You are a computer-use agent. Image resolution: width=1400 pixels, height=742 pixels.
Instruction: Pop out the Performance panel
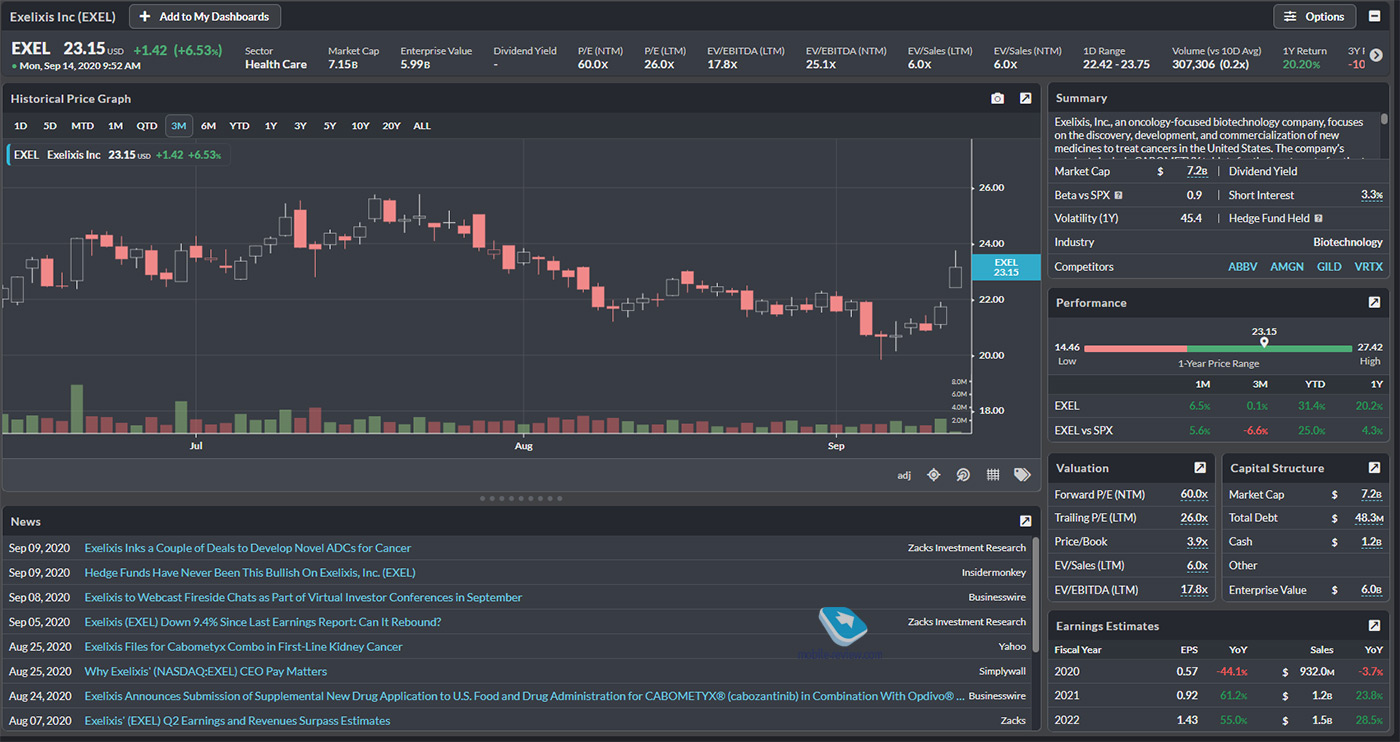click(x=1374, y=302)
